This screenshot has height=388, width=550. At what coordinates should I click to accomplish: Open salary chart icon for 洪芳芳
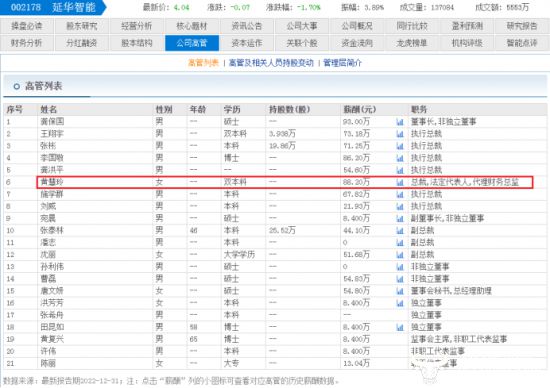click(400, 303)
